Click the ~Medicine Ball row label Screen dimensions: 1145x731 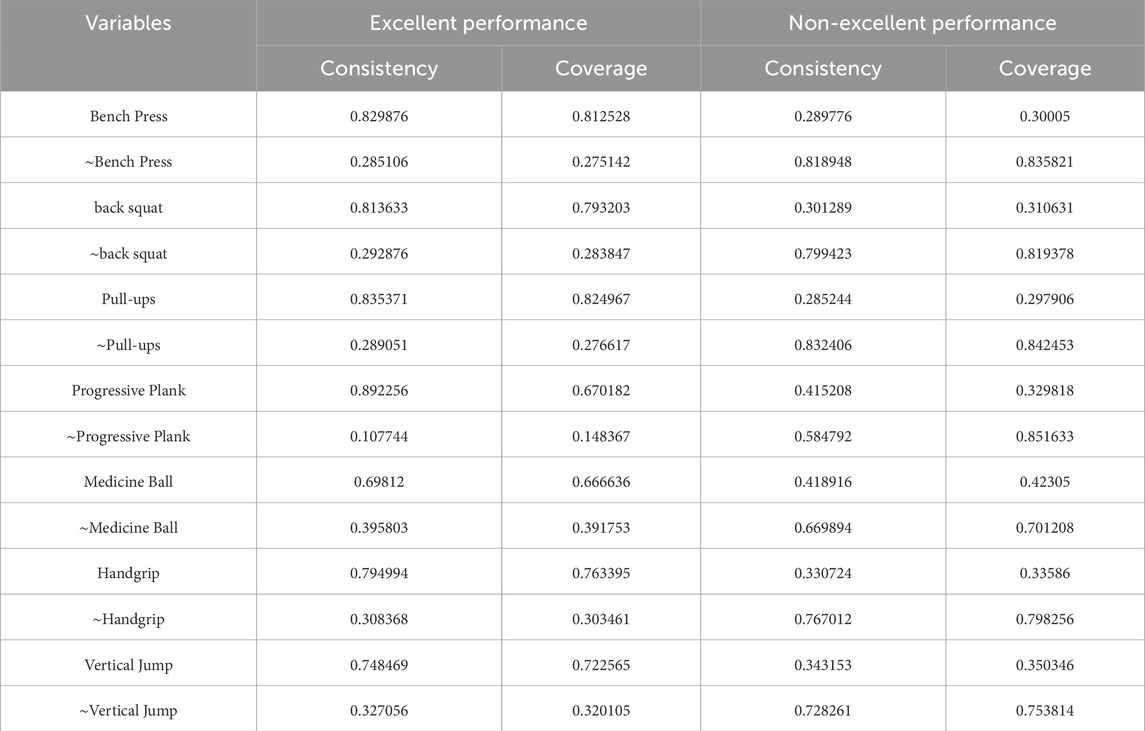tap(128, 528)
